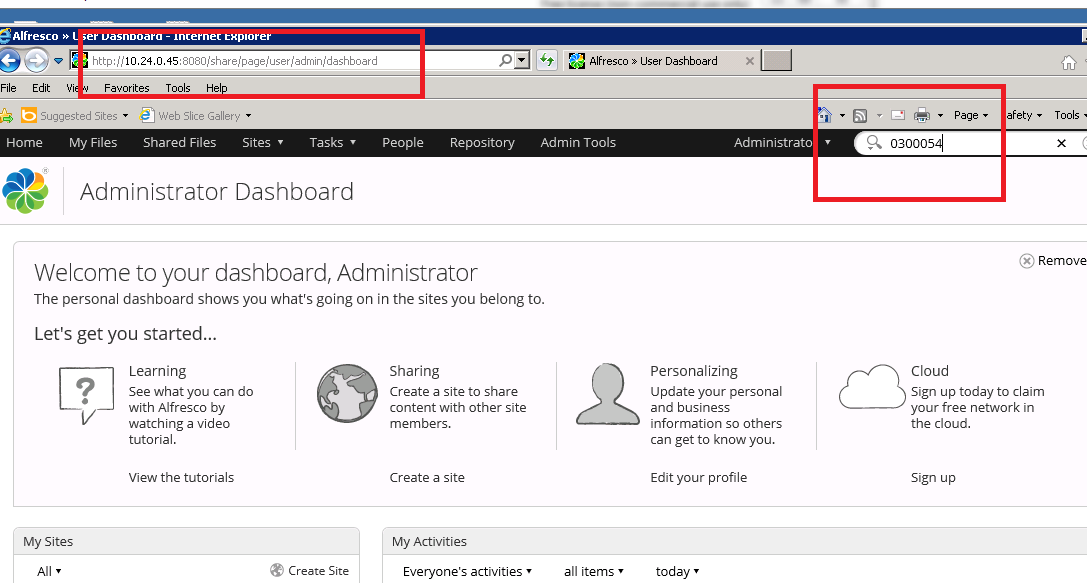Click the 'Edit your profile' link
This screenshot has width=1087, height=583.
tap(698, 478)
